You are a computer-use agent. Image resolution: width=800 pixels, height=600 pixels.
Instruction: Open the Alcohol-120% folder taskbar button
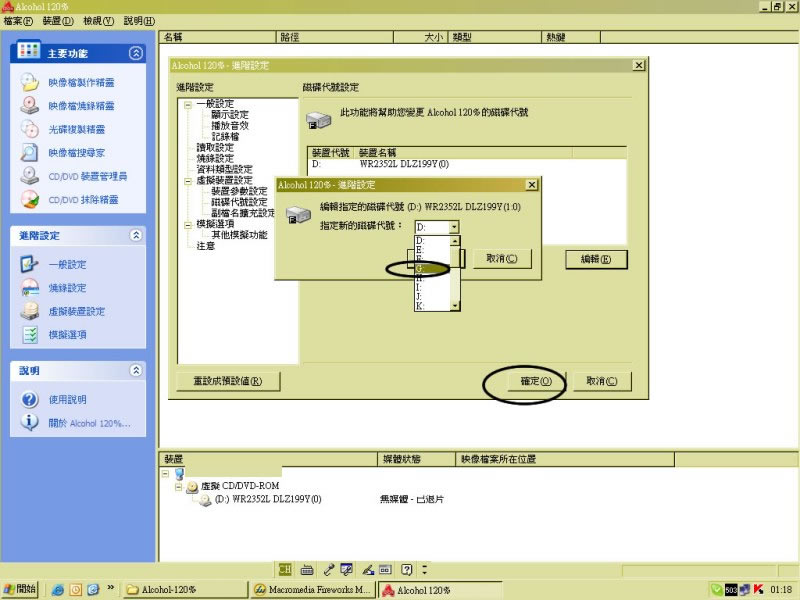tap(186, 590)
